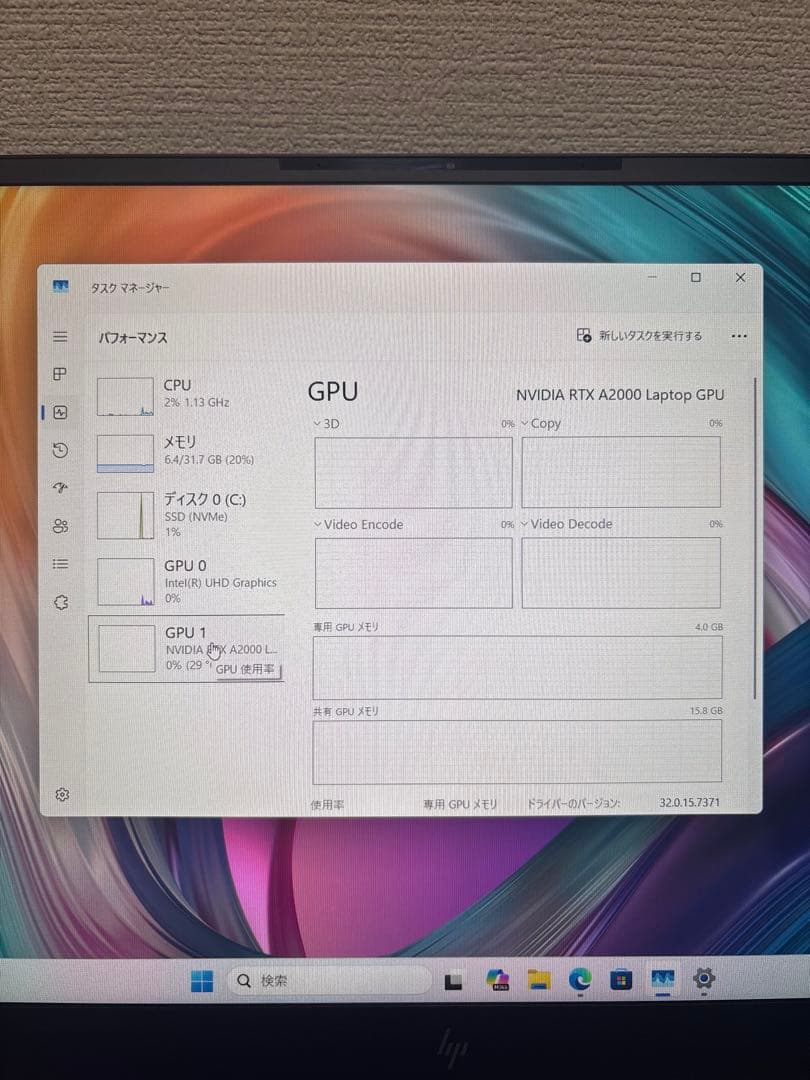Screen dimensions: 810x1080
Task: Click the Video Decode usage graph
Action: point(621,573)
